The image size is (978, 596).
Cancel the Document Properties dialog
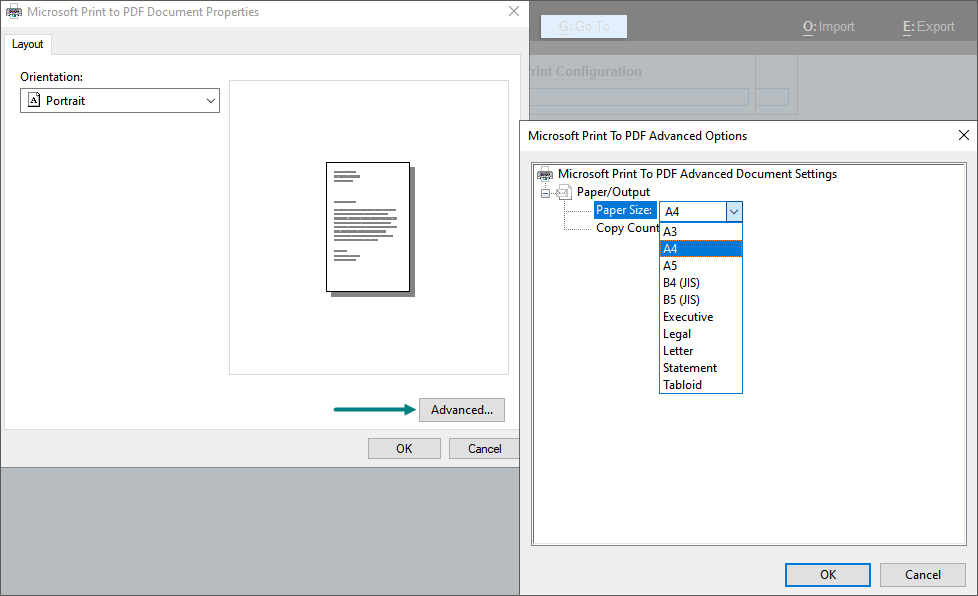pyautogui.click(x=484, y=448)
